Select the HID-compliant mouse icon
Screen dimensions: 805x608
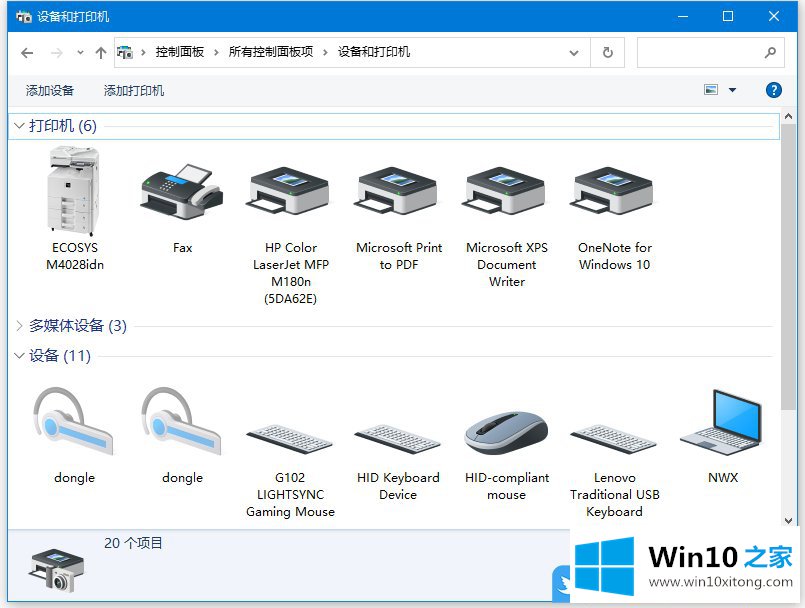506,433
